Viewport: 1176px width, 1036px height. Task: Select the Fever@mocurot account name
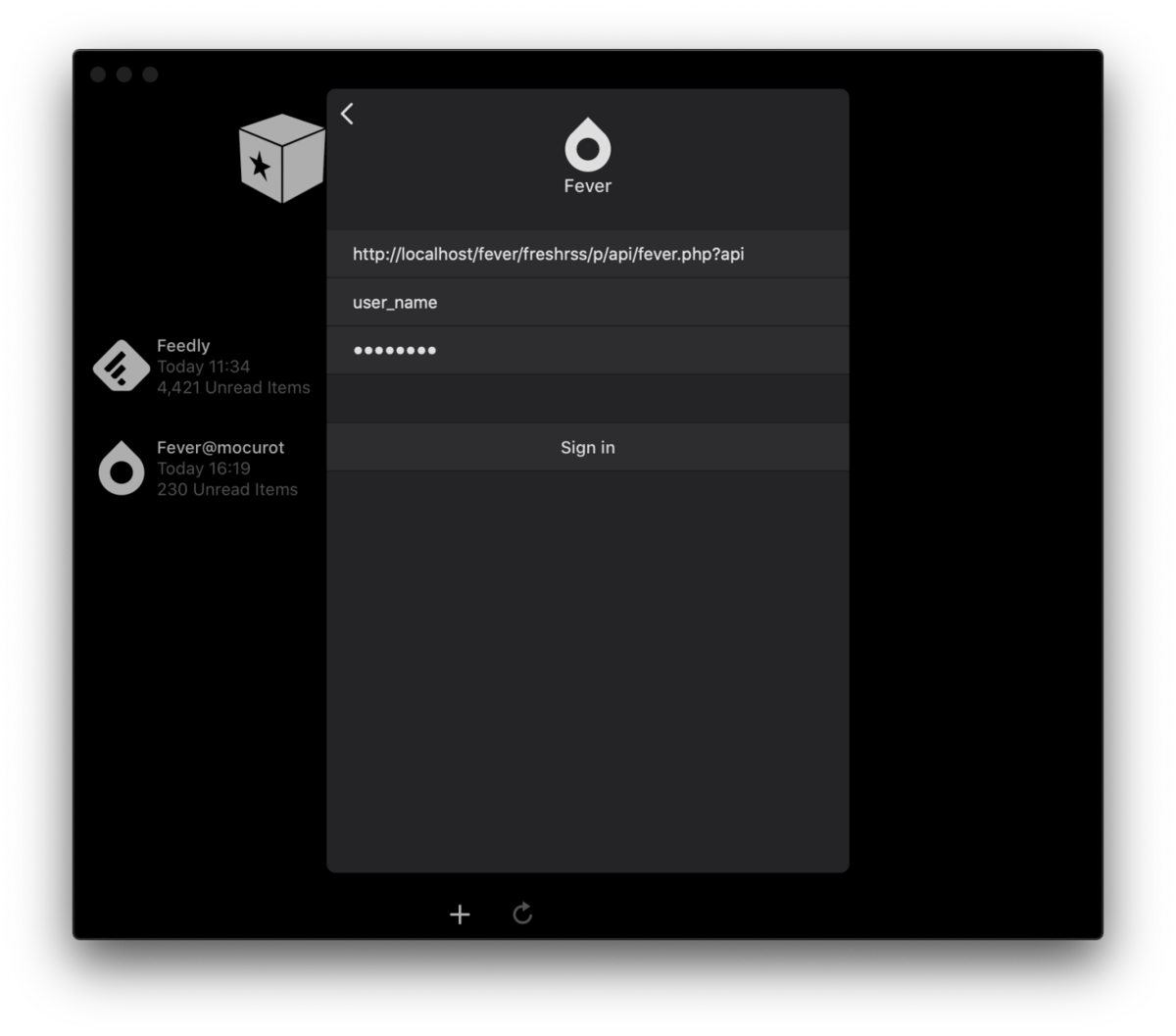[220, 447]
